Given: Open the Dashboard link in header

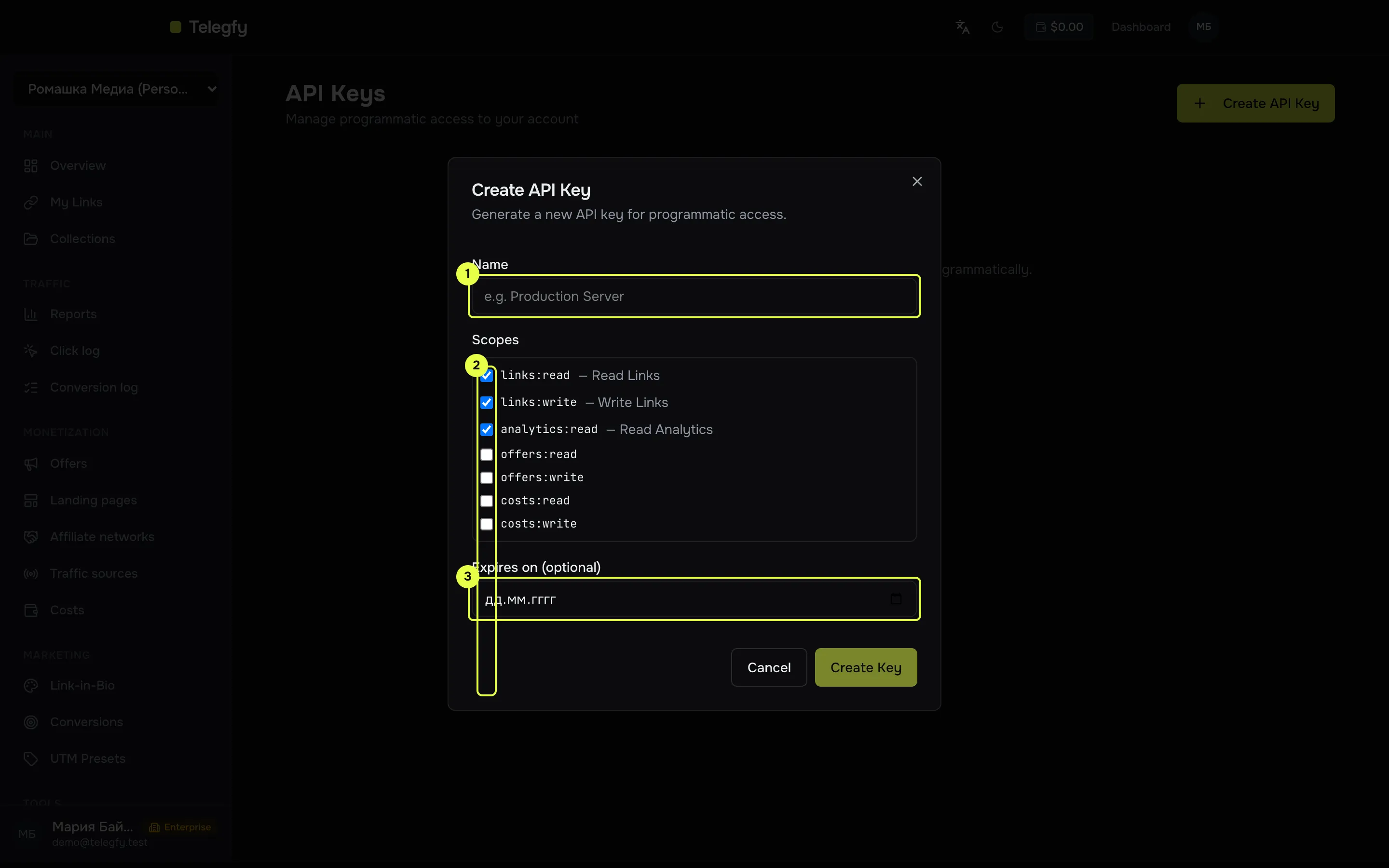Looking at the screenshot, I should click(1141, 27).
